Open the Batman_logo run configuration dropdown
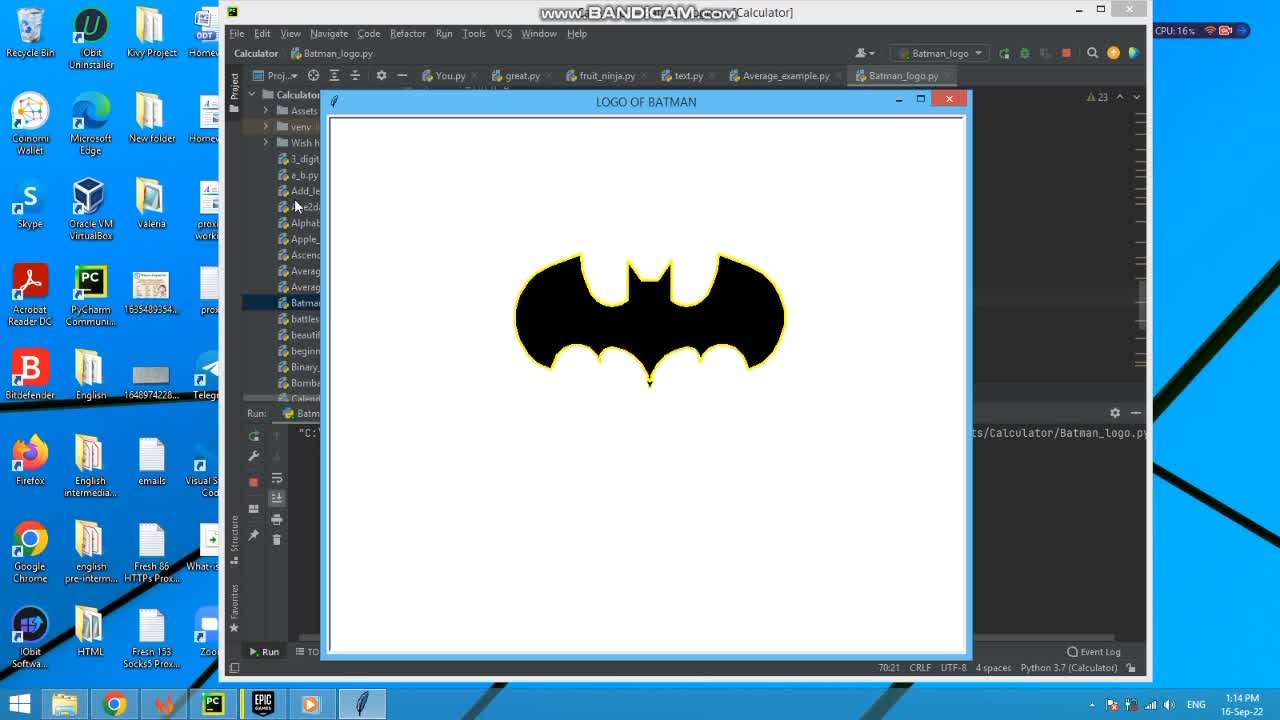Viewport: 1280px width, 720px height. pyautogui.click(x=940, y=53)
